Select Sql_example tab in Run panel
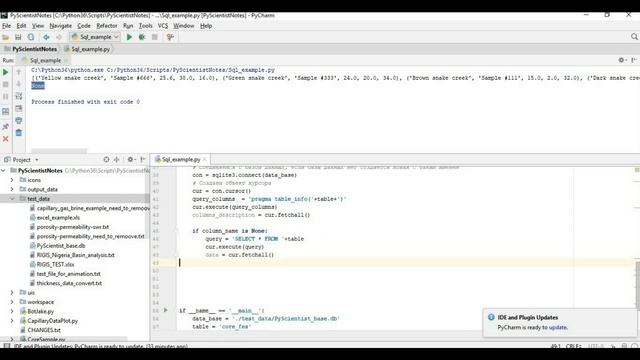The width and height of the screenshot is (640, 360). pos(45,60)
